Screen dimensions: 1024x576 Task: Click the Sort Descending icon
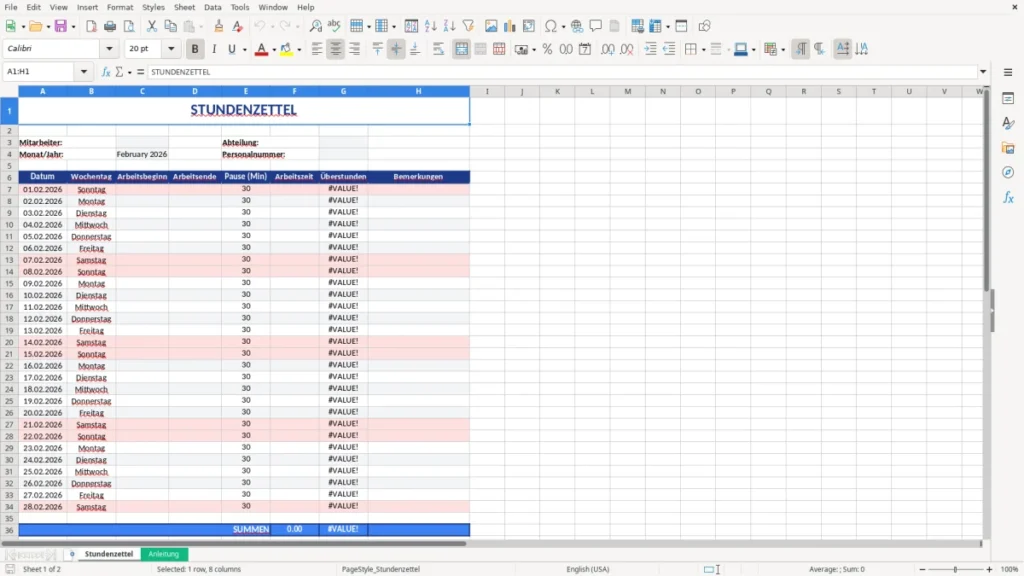coord(449,26)
